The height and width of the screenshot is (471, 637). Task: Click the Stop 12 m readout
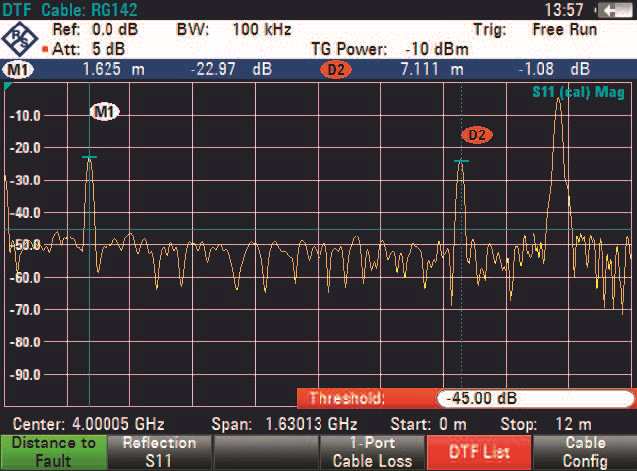[546, 424]
